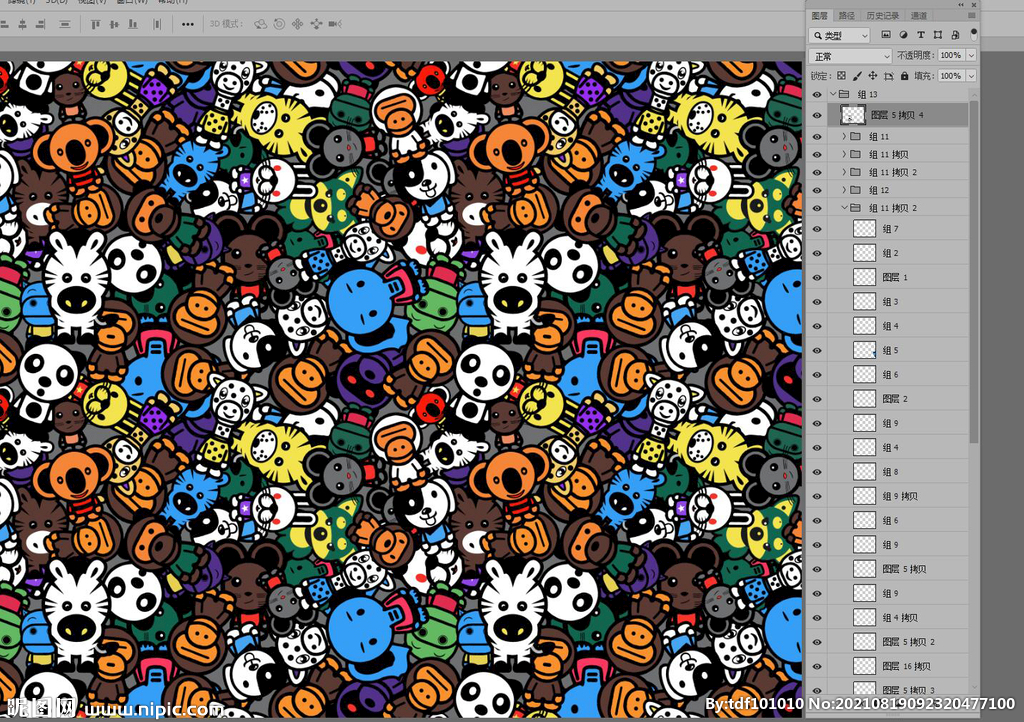Switch to the 路径 tab
1024x722 pixels.
pos(847,15)
